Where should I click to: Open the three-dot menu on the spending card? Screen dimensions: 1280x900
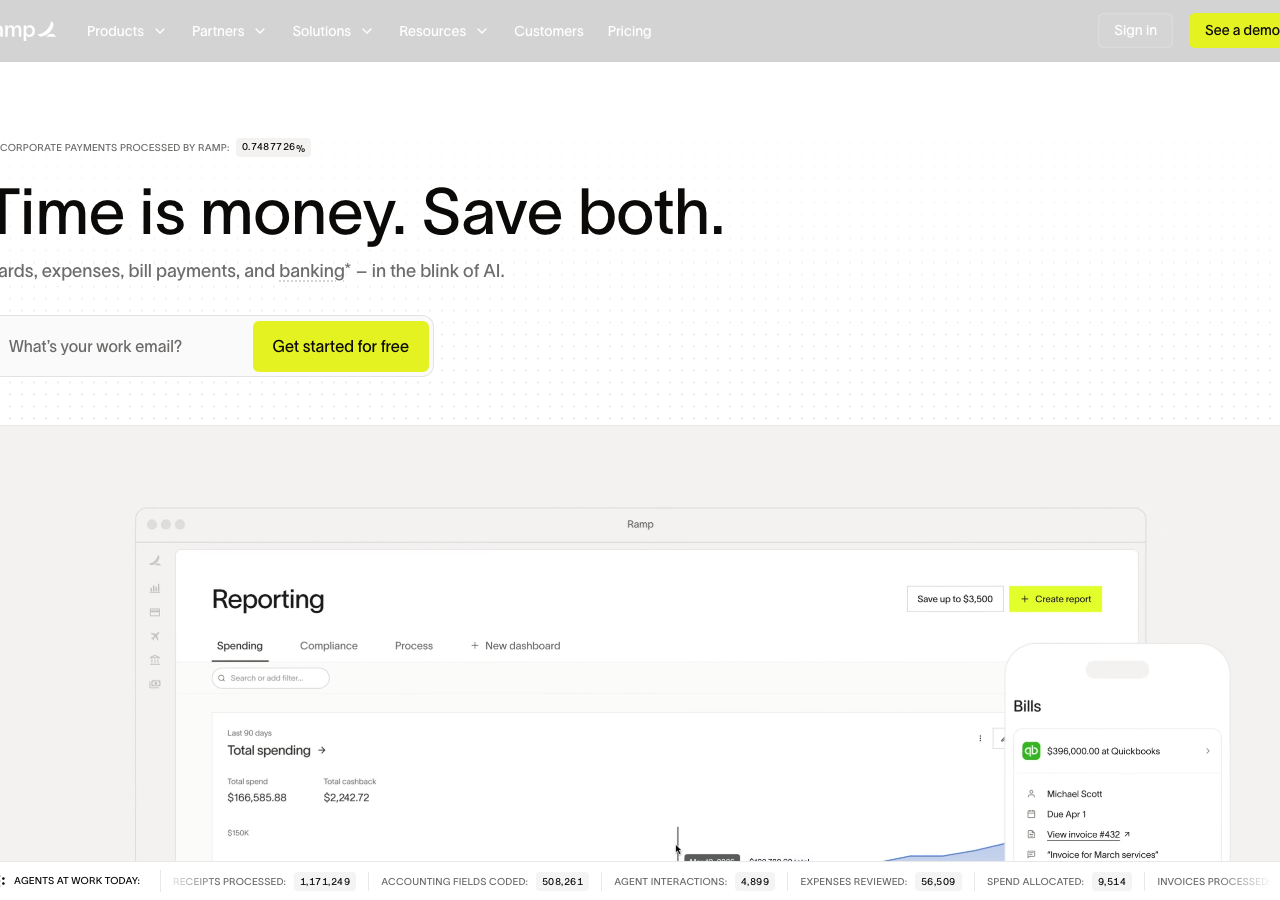[980, 738]
